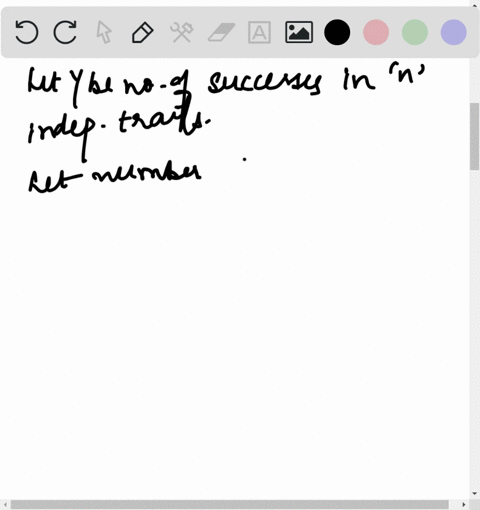Click the handwritten word "success" on canvas
Viewport: 480px width, 510px height.
click(x=265, y=82)
